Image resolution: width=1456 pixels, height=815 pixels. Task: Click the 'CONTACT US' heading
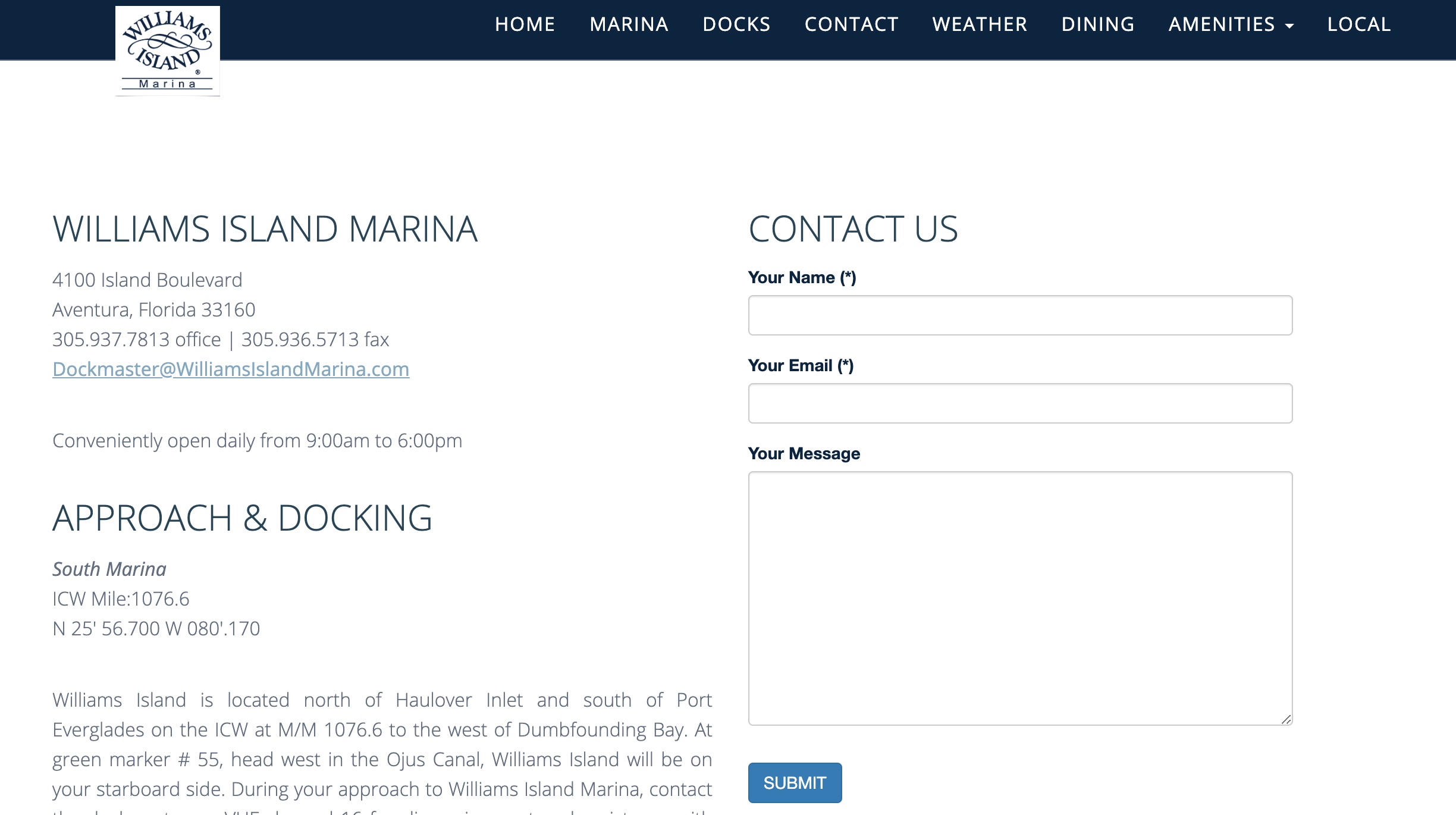[x=853, y=229]
